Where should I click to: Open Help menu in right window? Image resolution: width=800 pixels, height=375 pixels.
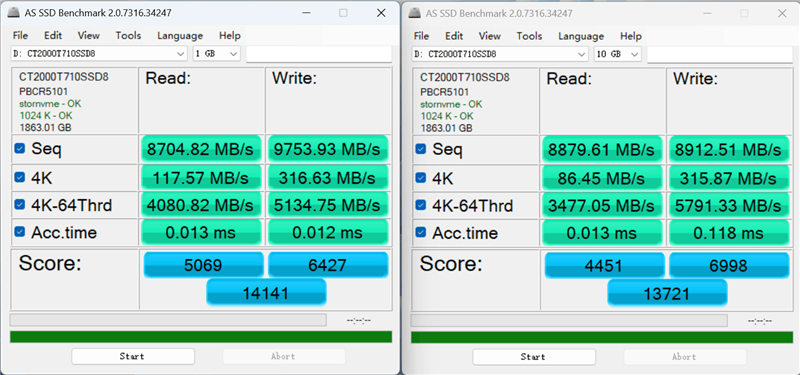coord(631,36)
